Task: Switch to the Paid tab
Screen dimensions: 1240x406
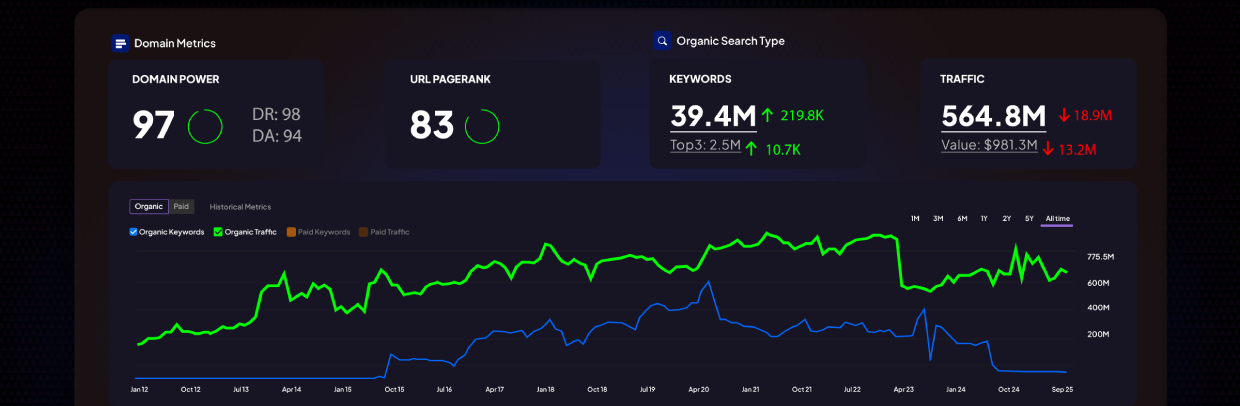Action: click(x=181, y=207)
